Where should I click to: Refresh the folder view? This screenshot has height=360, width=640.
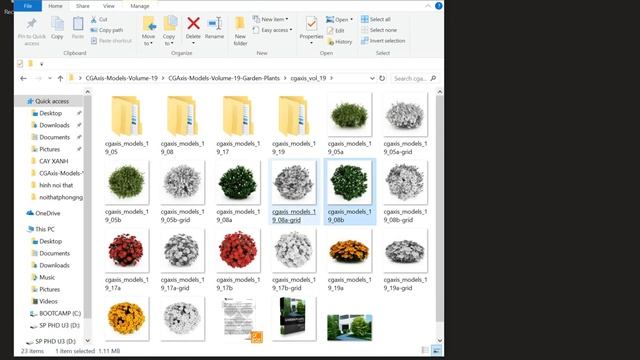pyautogui.click(x=382, y=78)
